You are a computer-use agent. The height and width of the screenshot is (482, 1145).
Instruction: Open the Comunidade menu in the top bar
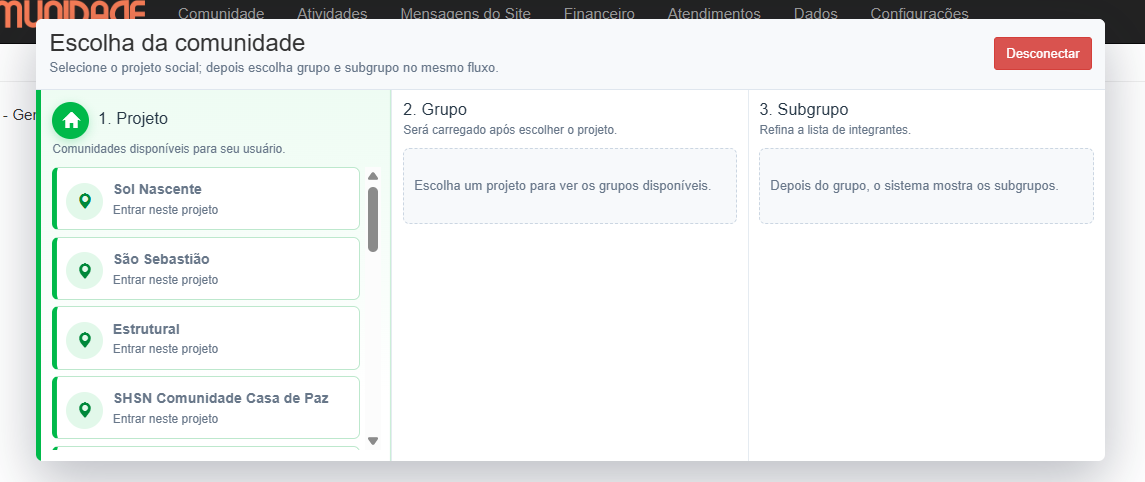pyautogui.click(x=221, y=13)
